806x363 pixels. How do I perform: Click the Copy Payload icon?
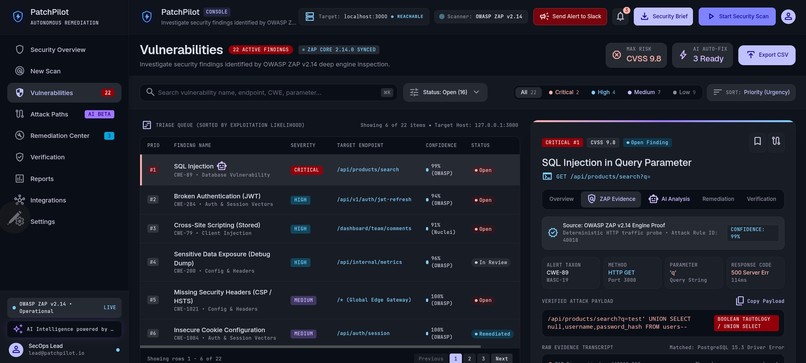(740, 301)
